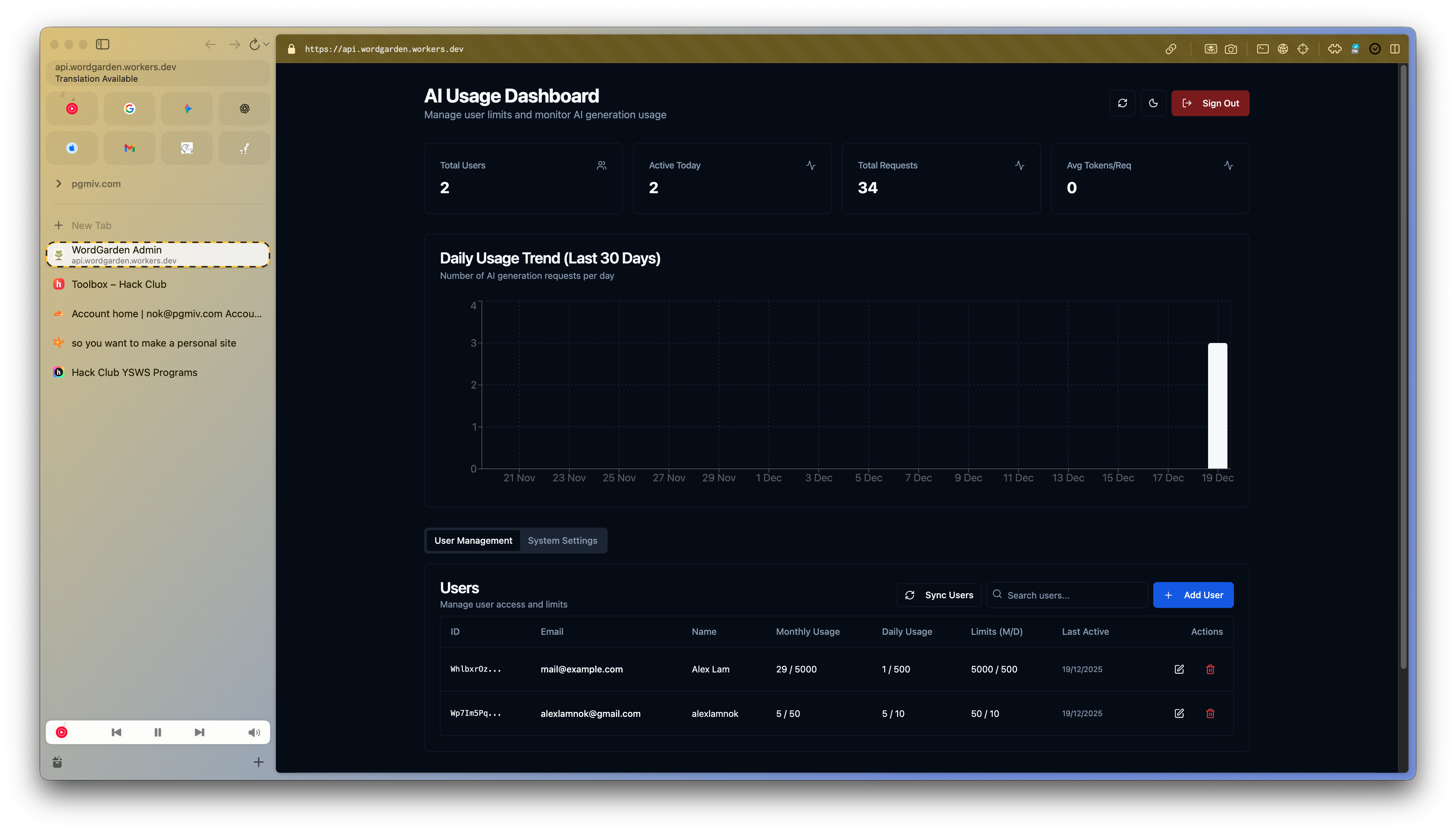The width and height of the screenshot is (1456, 833).
Task: Open the Toolbox – Hack Club tab
Action: (x=119, y=284)
